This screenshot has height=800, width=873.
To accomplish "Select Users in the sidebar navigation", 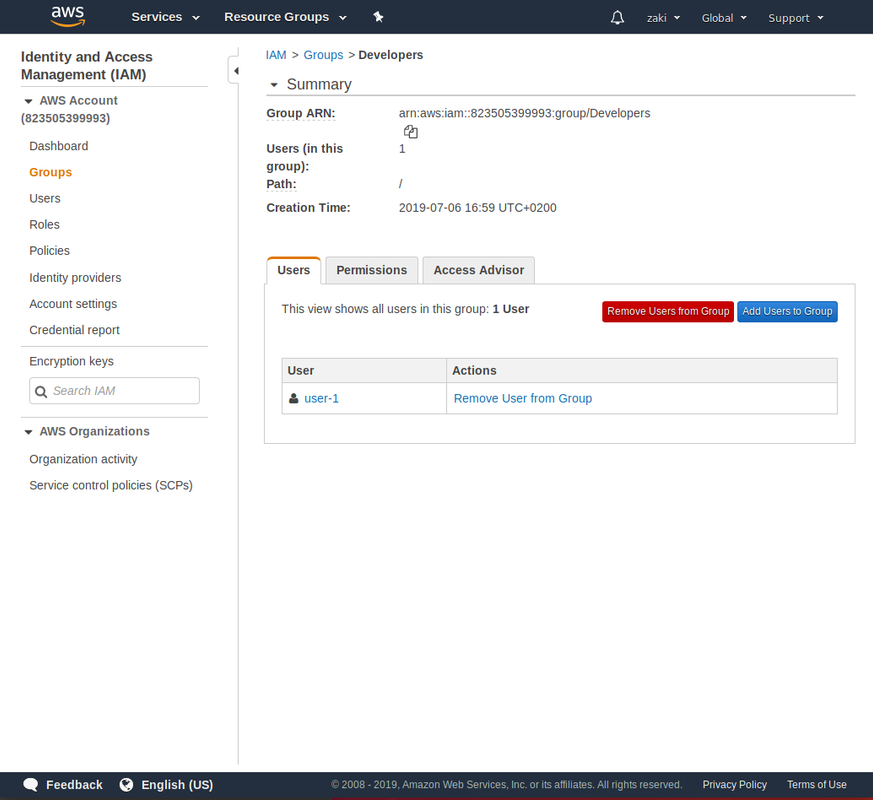I will click(x=45, y=199).
